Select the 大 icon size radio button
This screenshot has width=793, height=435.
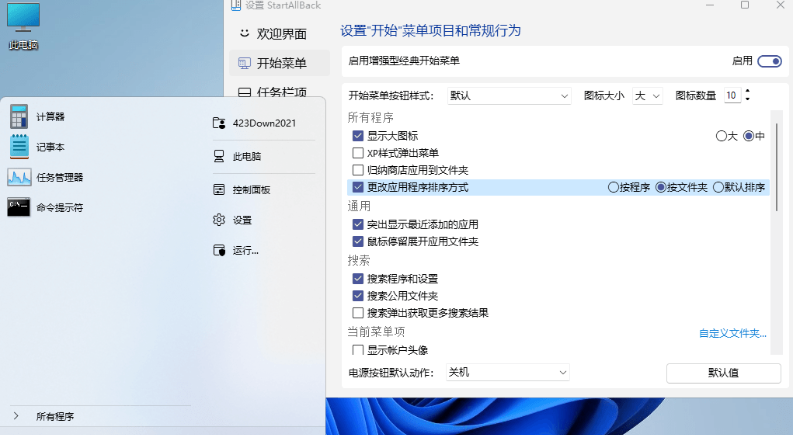point(721,136)
